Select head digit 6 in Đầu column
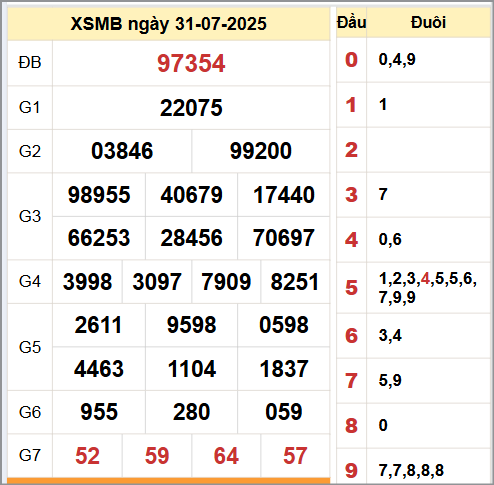The height and width of the screenshot is (485, 494). [x=351, y=336]
